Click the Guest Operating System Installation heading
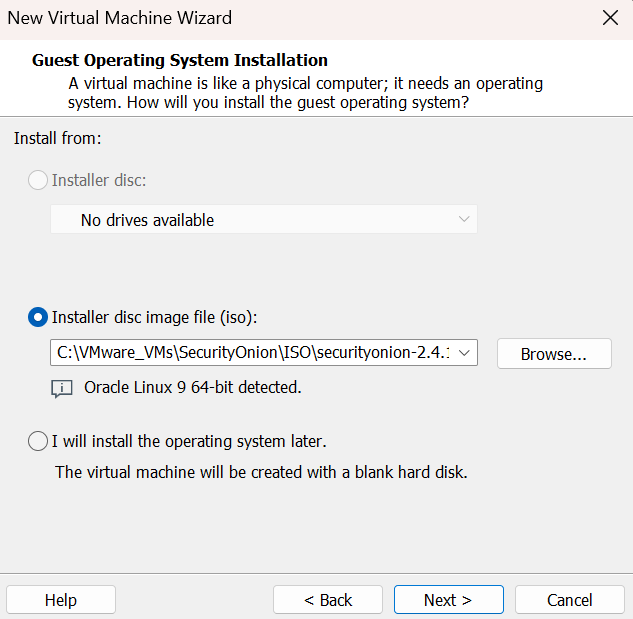The height and width of the screenshot is (619, 633). pyautogui.click(x=180, y=60)
